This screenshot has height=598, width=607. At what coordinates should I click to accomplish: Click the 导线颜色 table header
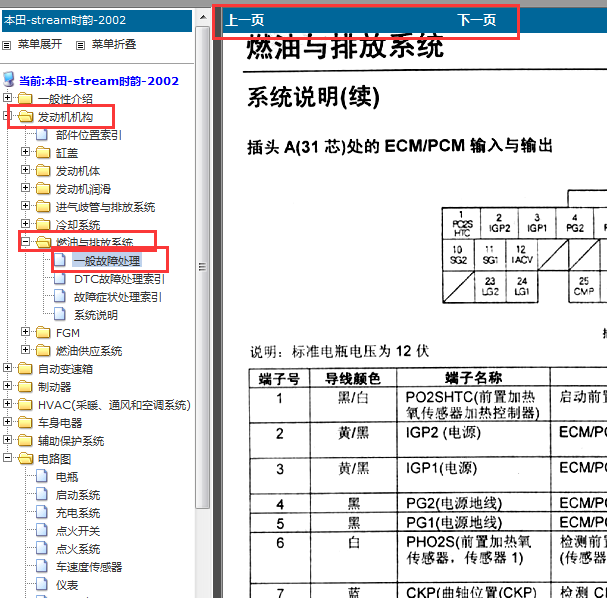click(353, 378)
